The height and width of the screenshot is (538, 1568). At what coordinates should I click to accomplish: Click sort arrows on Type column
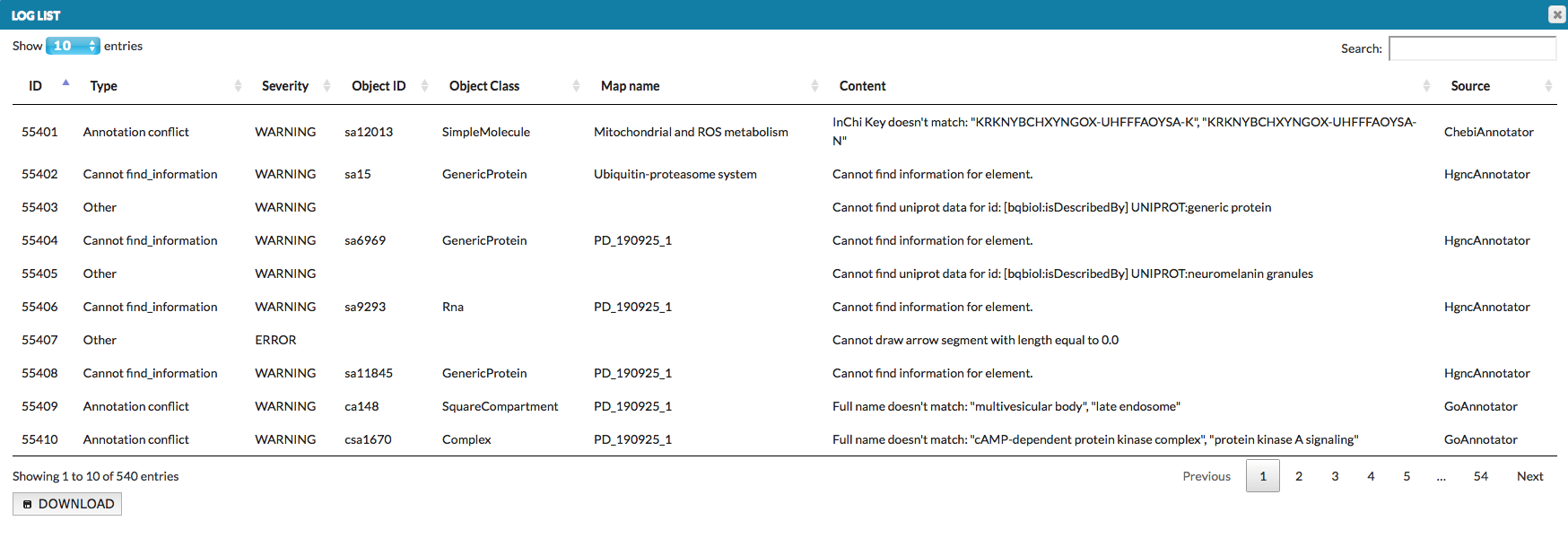click(238, 86)
